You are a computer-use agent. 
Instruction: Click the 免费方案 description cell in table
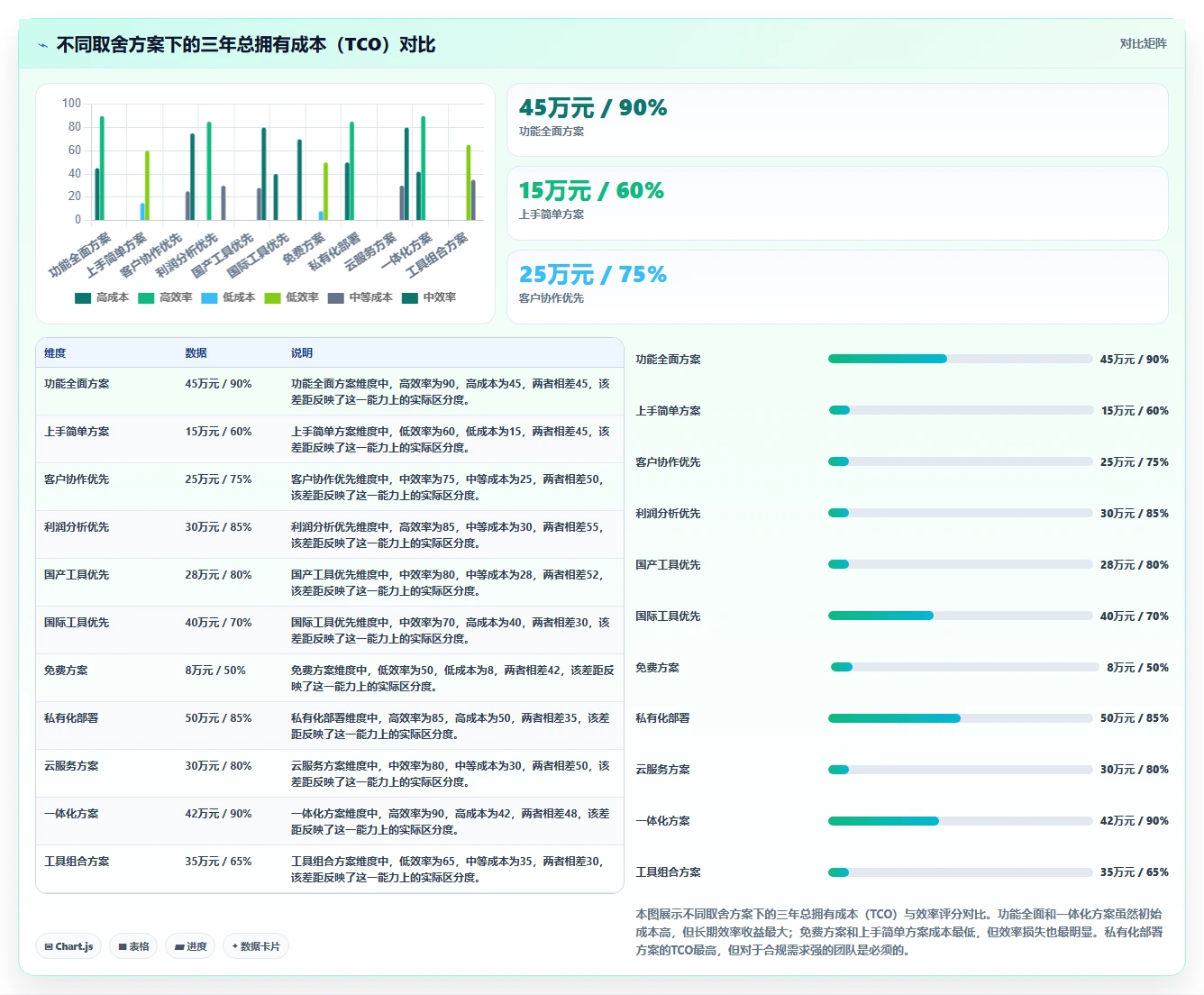[452, 679]
